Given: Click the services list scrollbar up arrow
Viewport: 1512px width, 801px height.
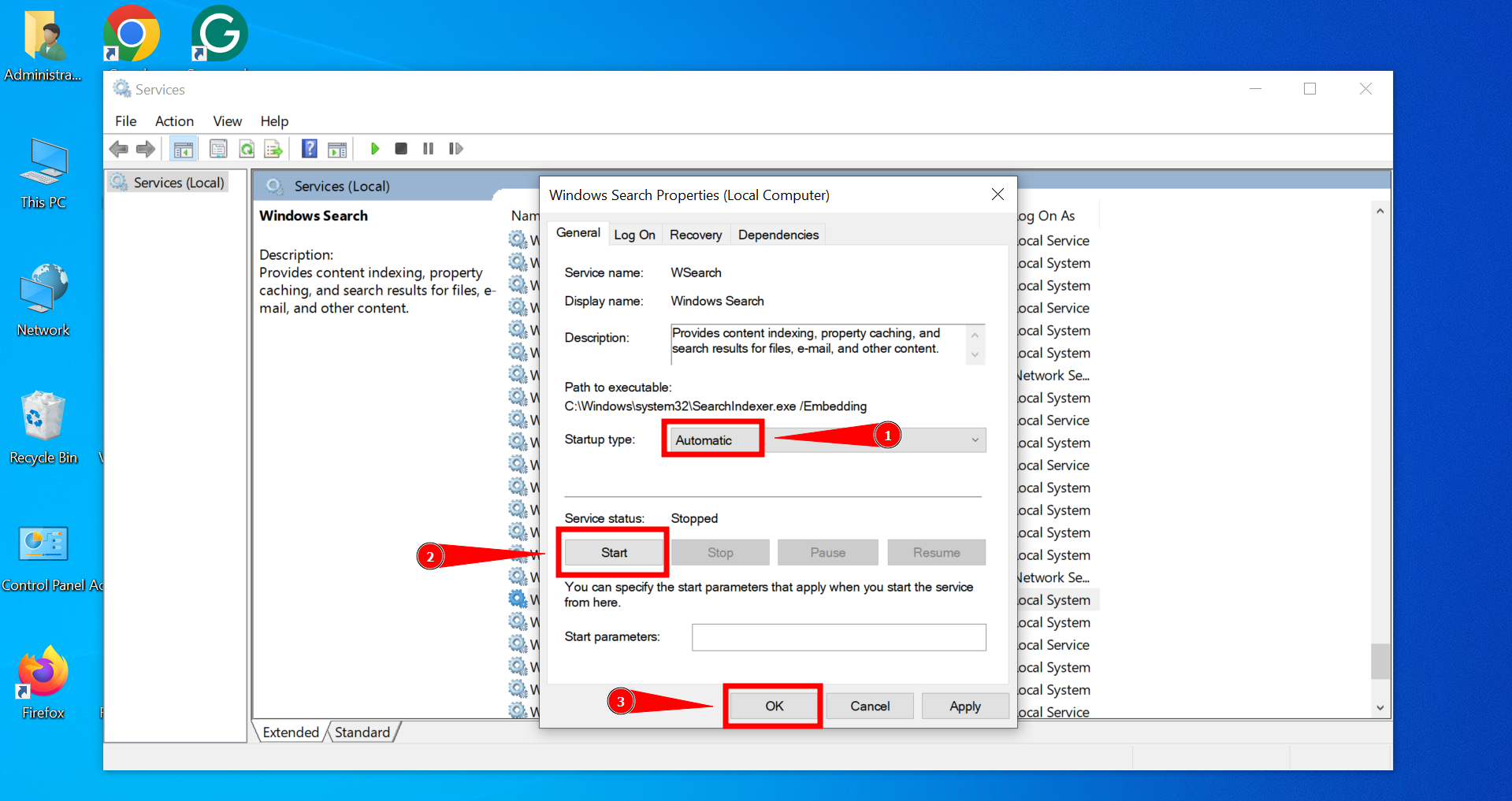Looking at the screenshot, I should 1380,211.
